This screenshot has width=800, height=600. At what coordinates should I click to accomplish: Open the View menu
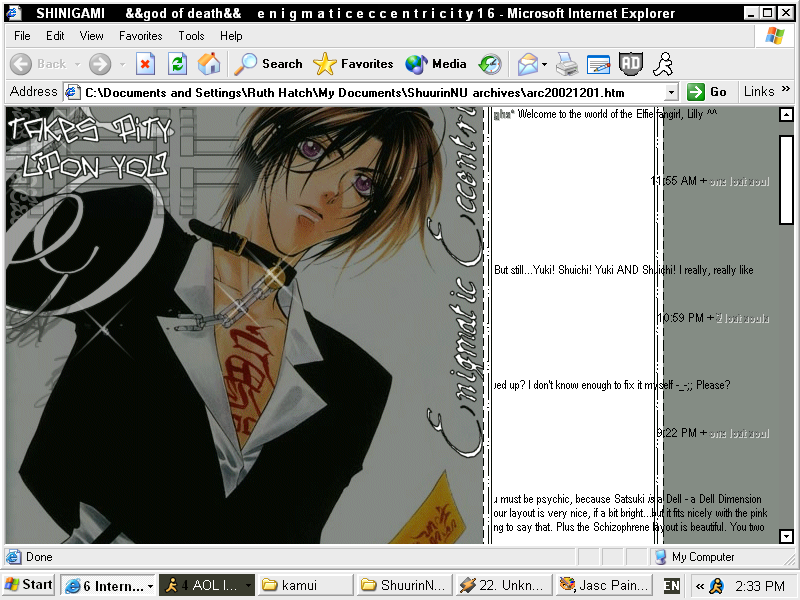(x=91, y=36)
